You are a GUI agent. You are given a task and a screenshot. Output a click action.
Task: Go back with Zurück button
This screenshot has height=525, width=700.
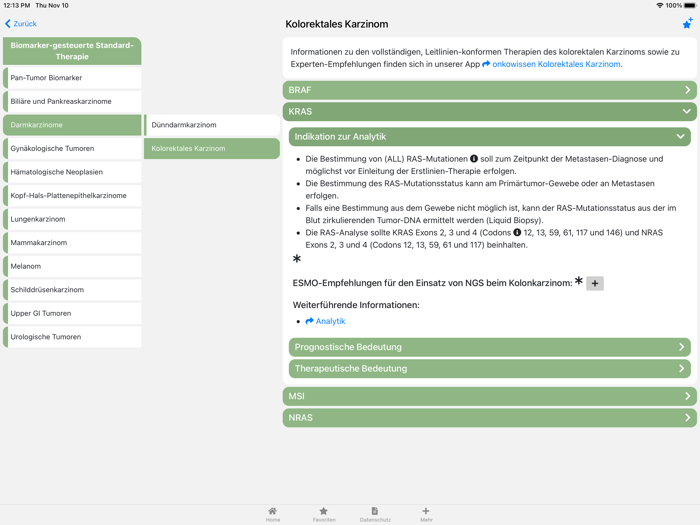(21, 24)
